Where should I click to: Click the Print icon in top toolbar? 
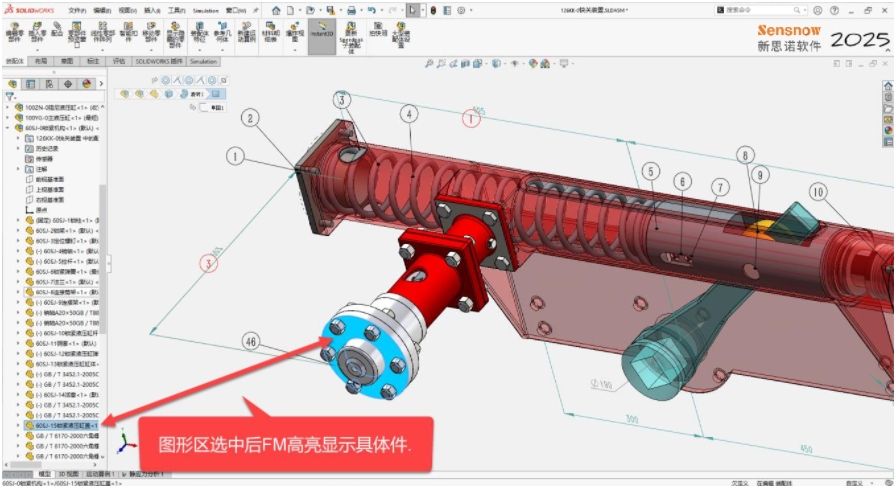click(x=346, y=10)
